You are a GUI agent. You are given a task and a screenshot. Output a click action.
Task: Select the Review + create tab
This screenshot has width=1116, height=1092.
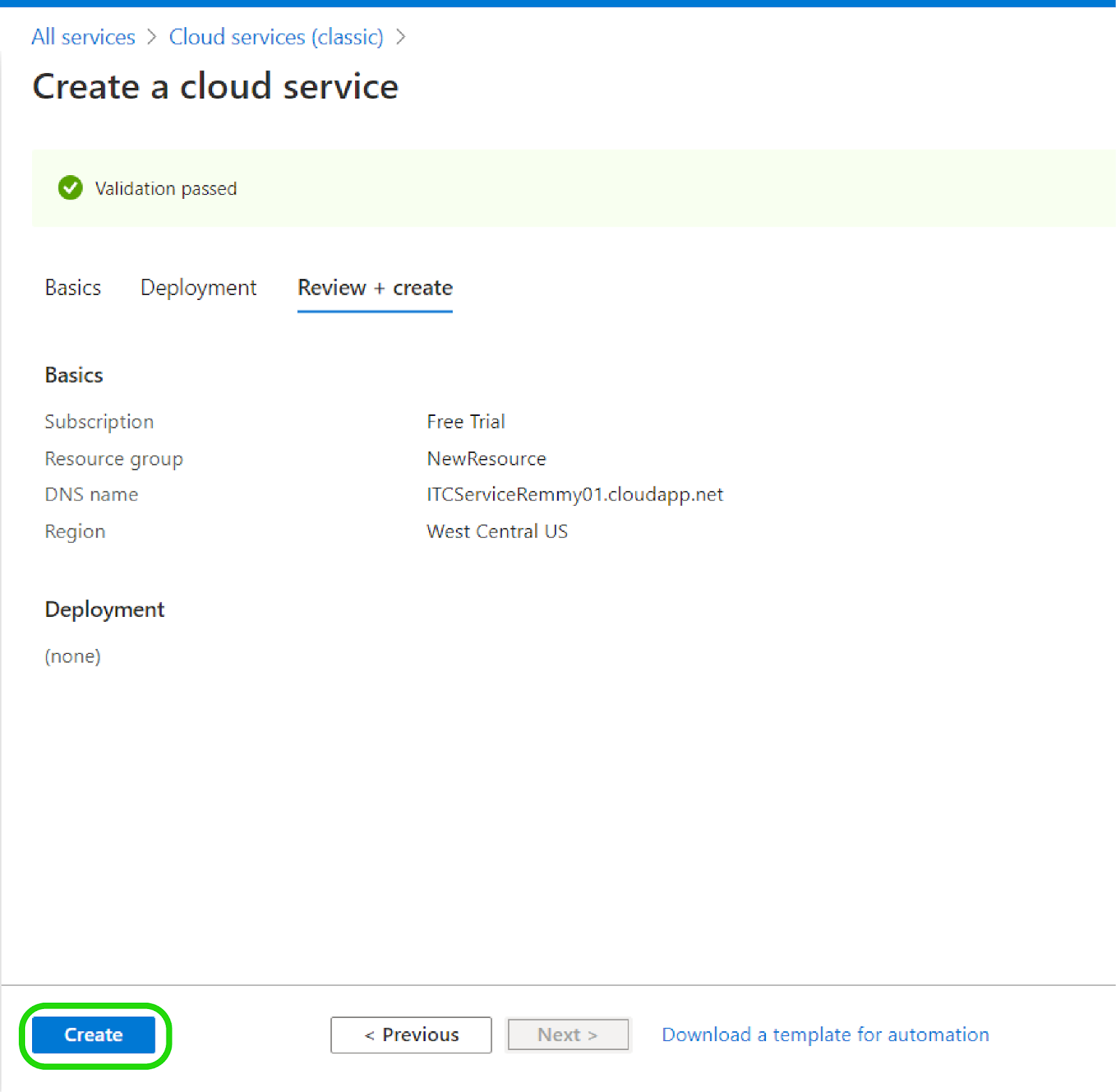375,287
